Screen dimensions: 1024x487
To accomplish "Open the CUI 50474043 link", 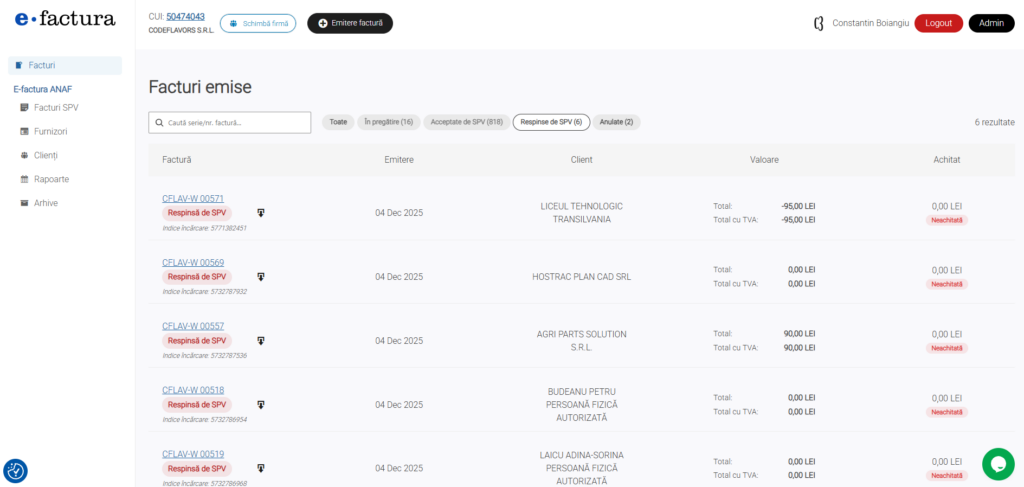I will [185, 17].
